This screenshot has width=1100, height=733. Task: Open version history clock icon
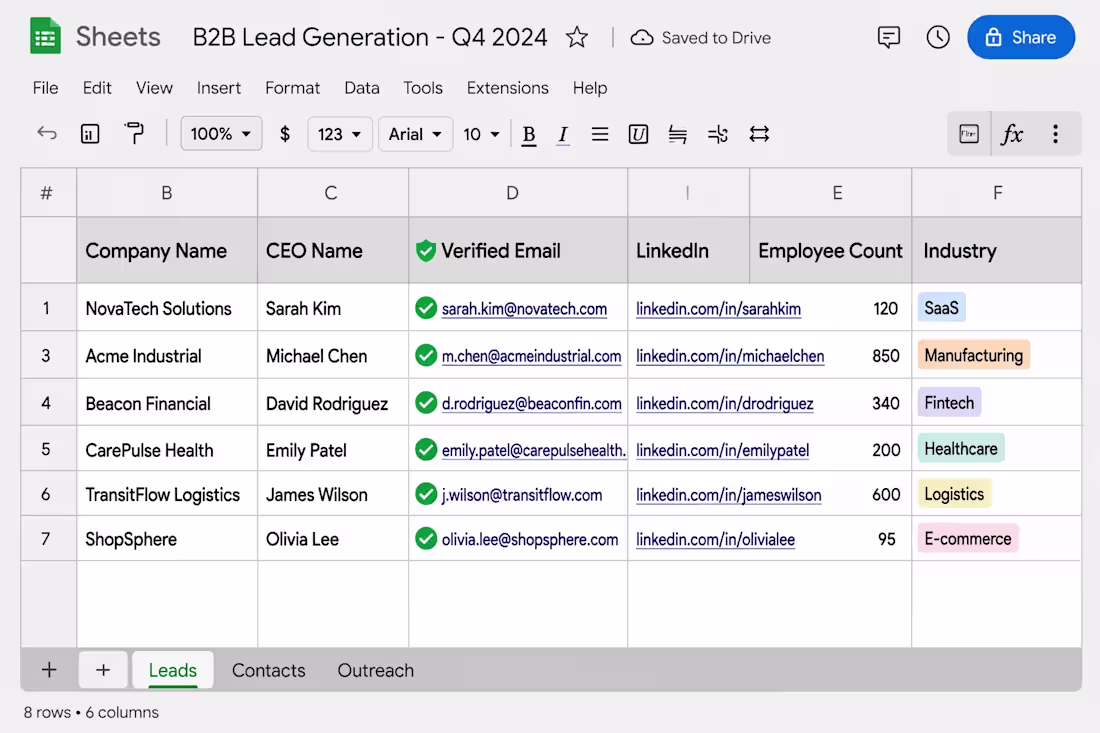(x=937, y=37)
